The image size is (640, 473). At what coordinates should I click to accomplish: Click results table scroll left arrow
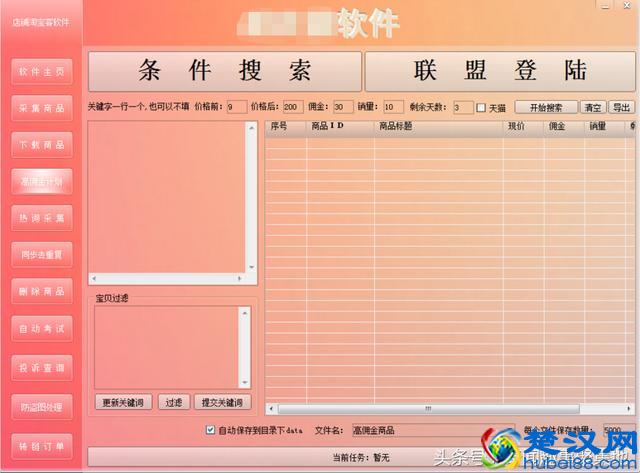272,409
